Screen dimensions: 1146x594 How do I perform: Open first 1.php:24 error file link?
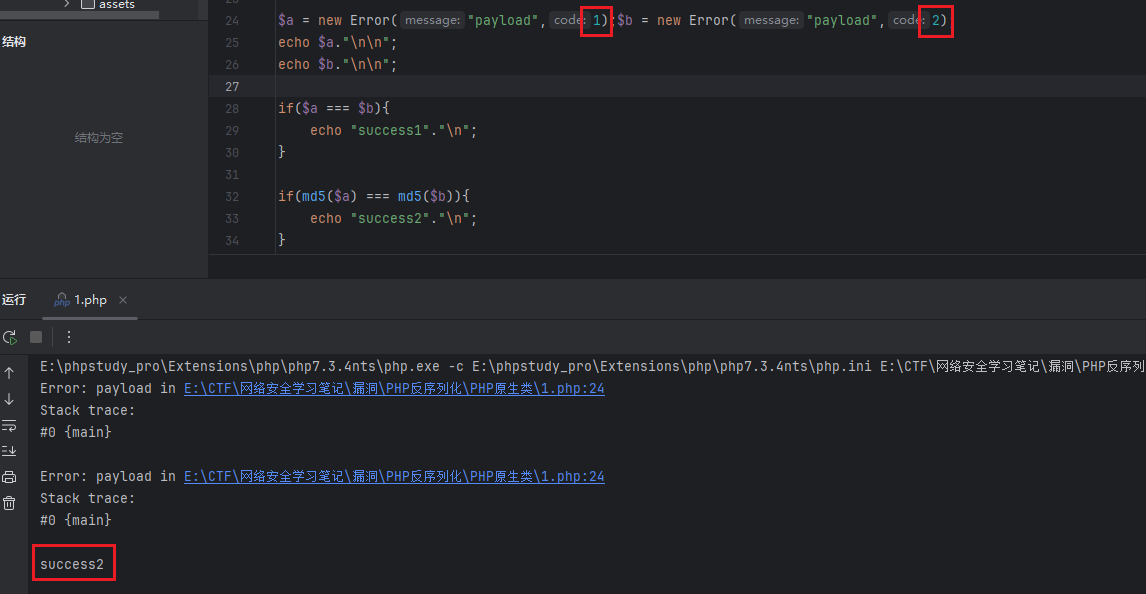(x=394, y=388)
